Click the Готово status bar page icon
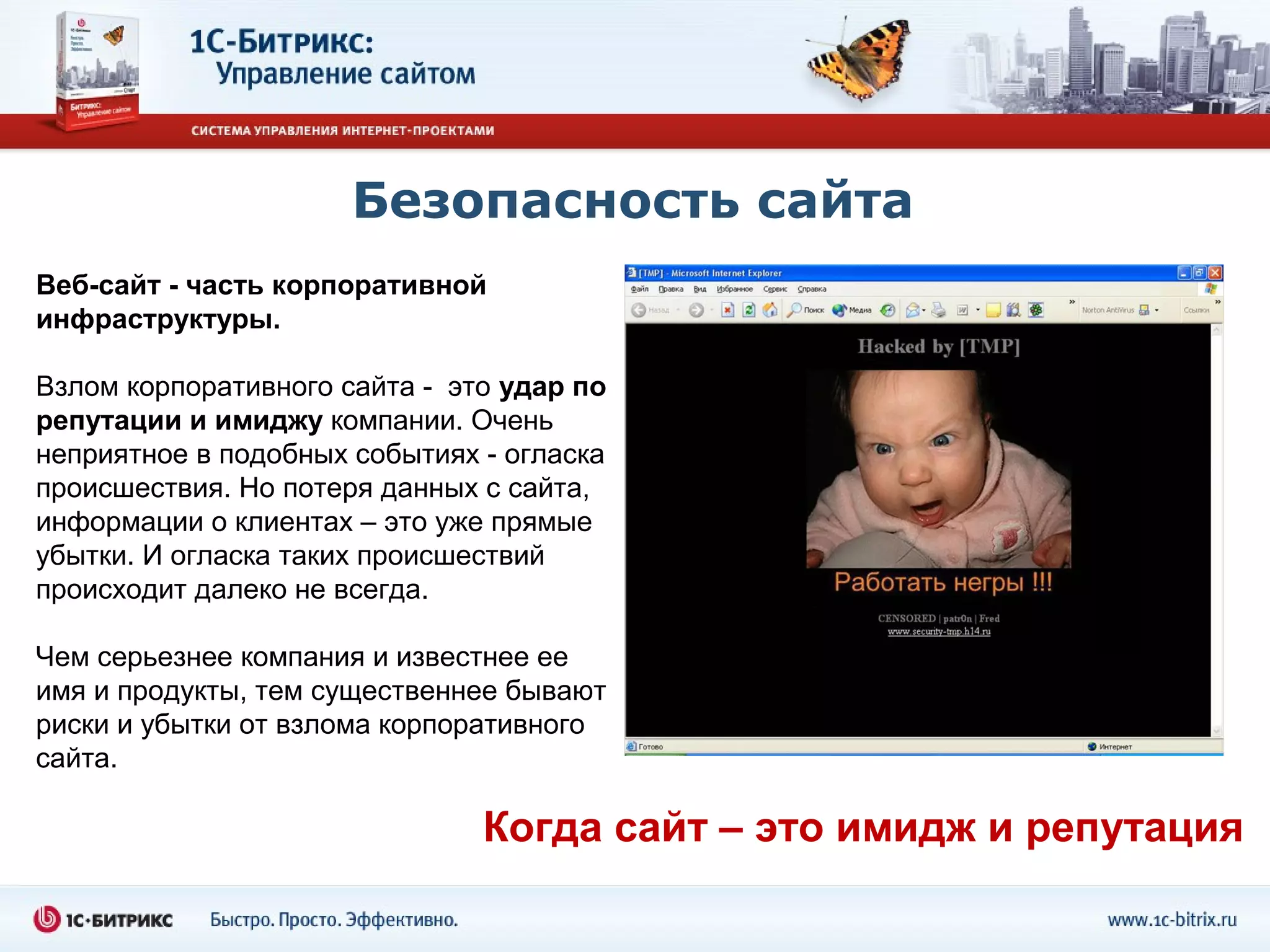Screen dimensions: 1270x952 [631, 746]
